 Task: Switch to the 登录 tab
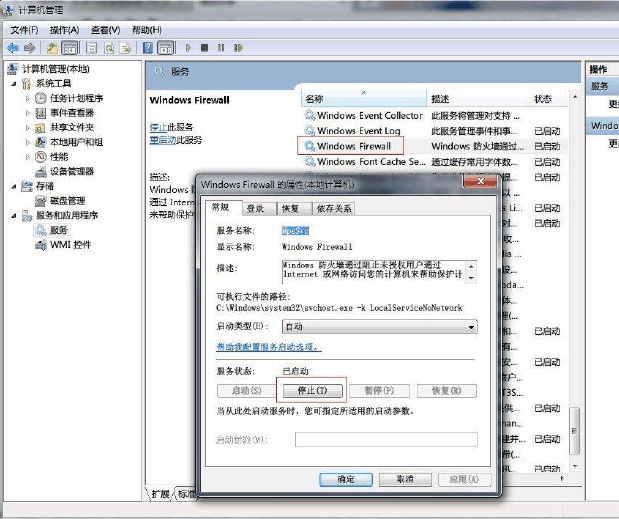pos(255,209)
